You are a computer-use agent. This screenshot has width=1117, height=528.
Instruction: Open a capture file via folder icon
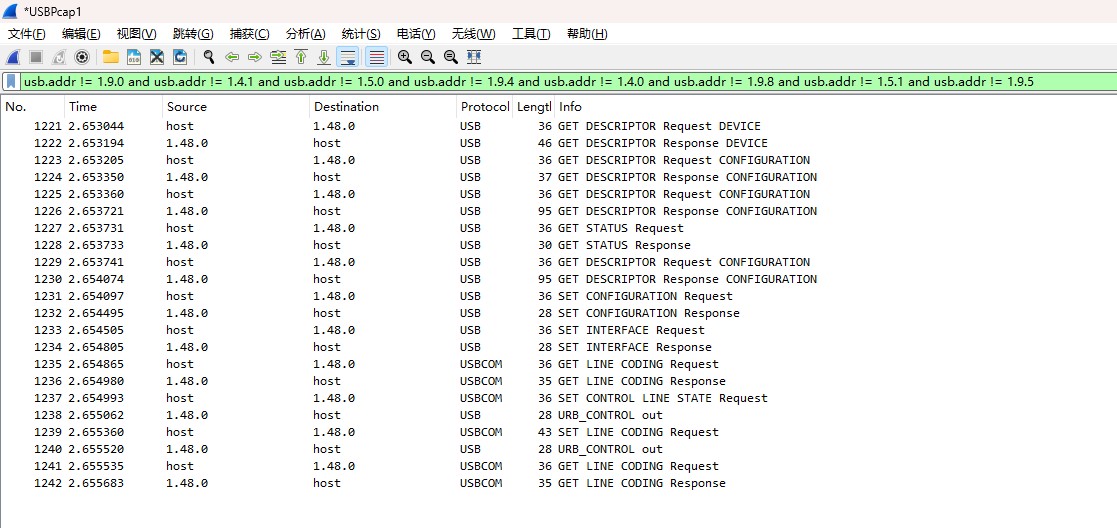[x=110, y=57]
